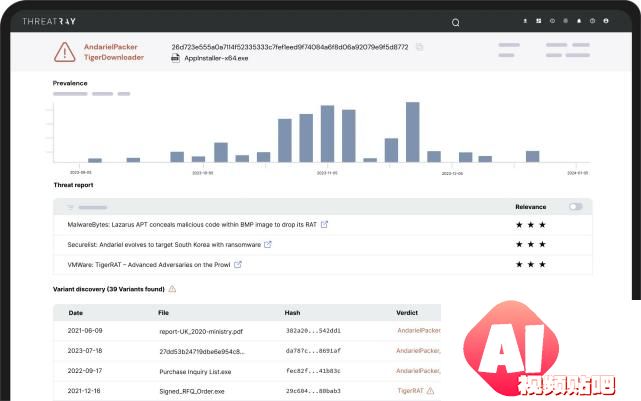Click Variant discovery (39 Variants found) heading
The width and height of the screenshot is (641, 401).
pos(109,289)
